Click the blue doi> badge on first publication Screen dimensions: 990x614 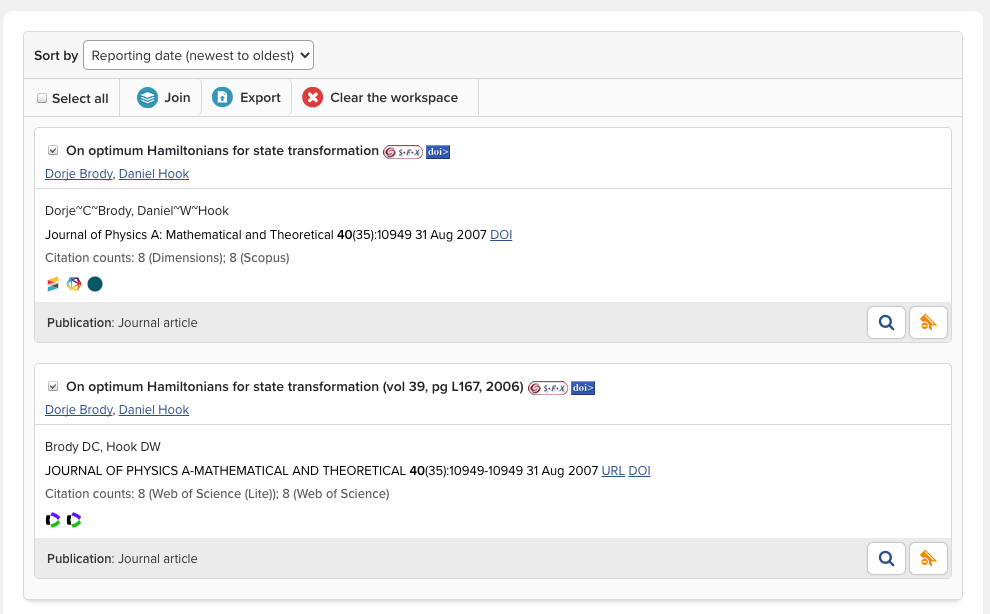(x=438, y=152)
